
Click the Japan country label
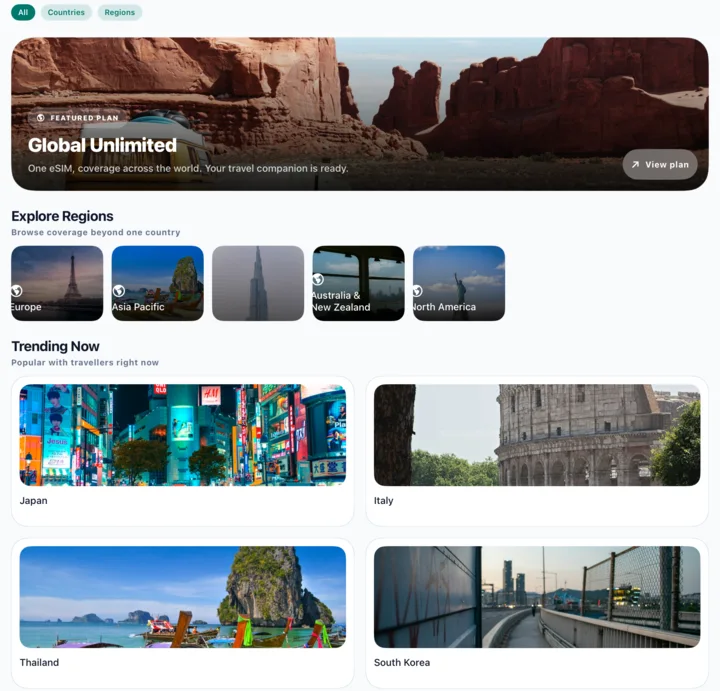pos(34,500)
